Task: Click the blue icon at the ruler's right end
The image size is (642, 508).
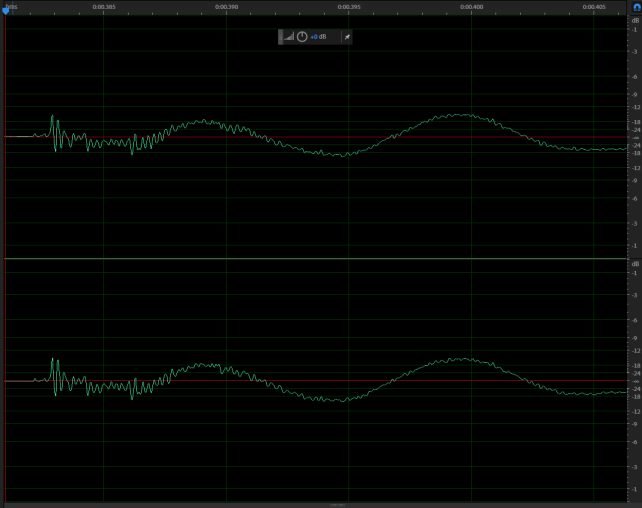Action: point(635,7)
